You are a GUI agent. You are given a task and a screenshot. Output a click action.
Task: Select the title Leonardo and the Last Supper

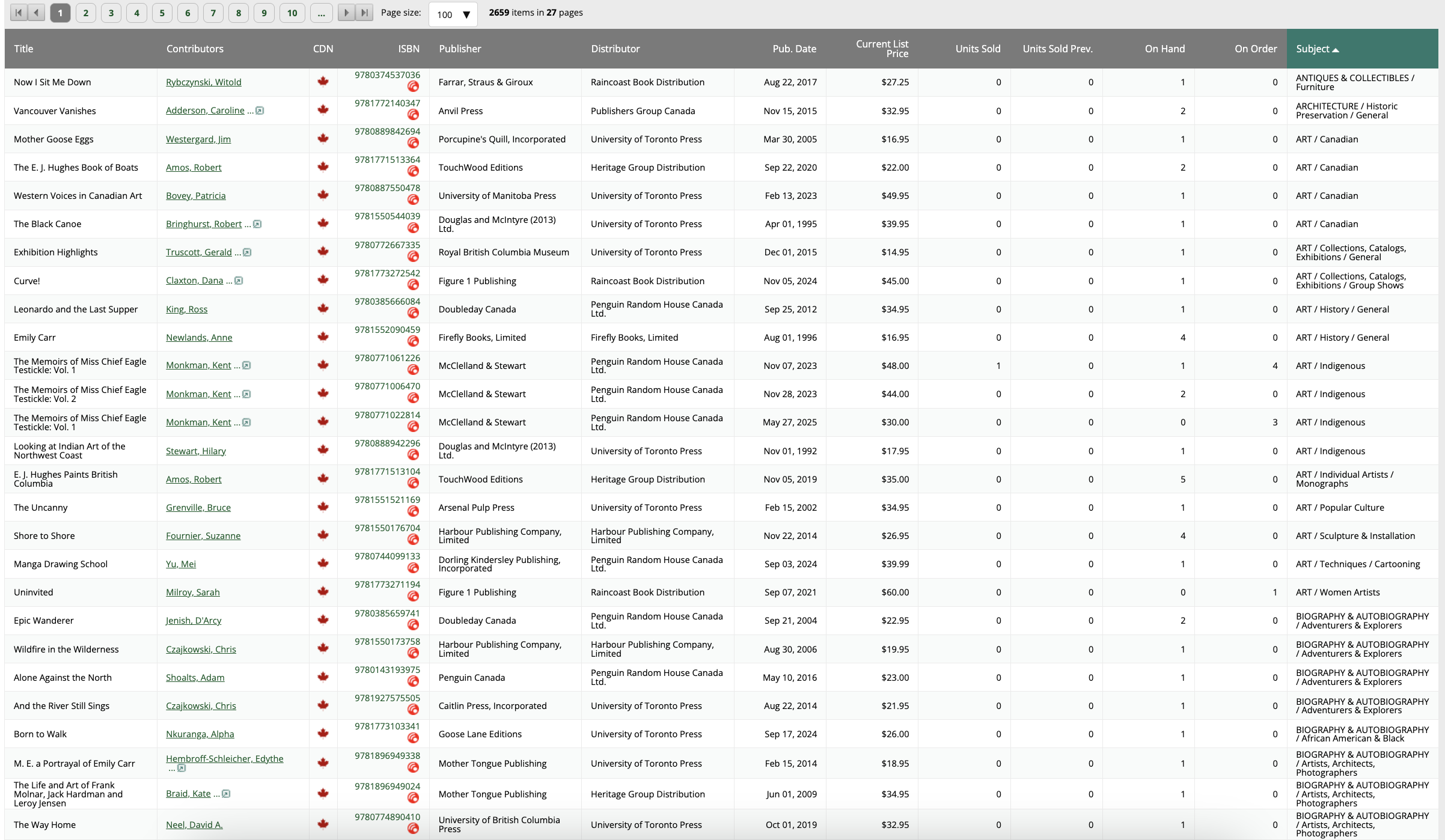click(x=76, y=309)
